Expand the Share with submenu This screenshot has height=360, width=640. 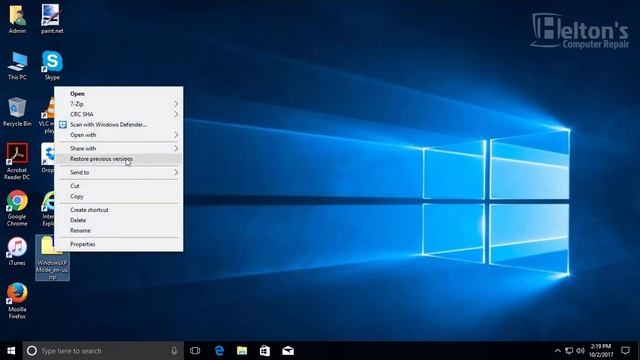pyautogui.click(x=119, y=148)
